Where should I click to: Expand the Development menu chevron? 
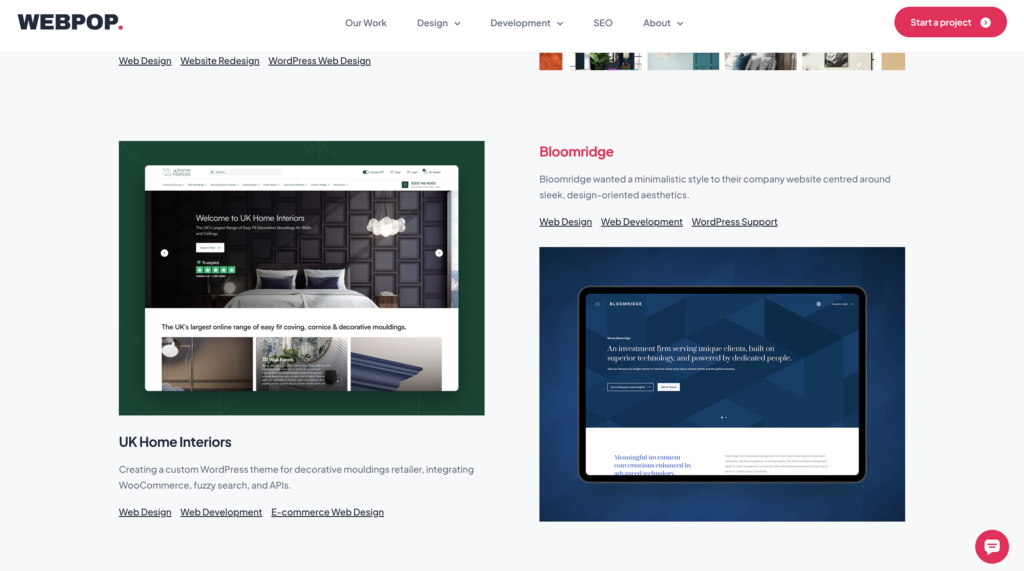[560, 24]
